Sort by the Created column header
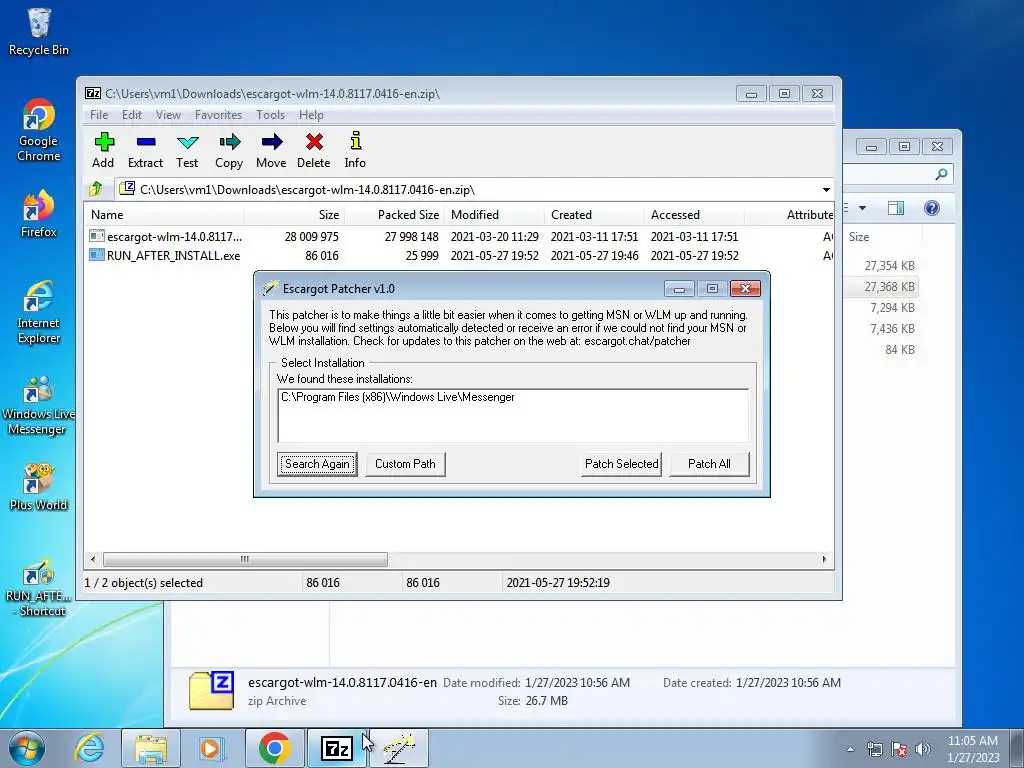The width and height of the screenshot is (1024, 768). (594, 215)
